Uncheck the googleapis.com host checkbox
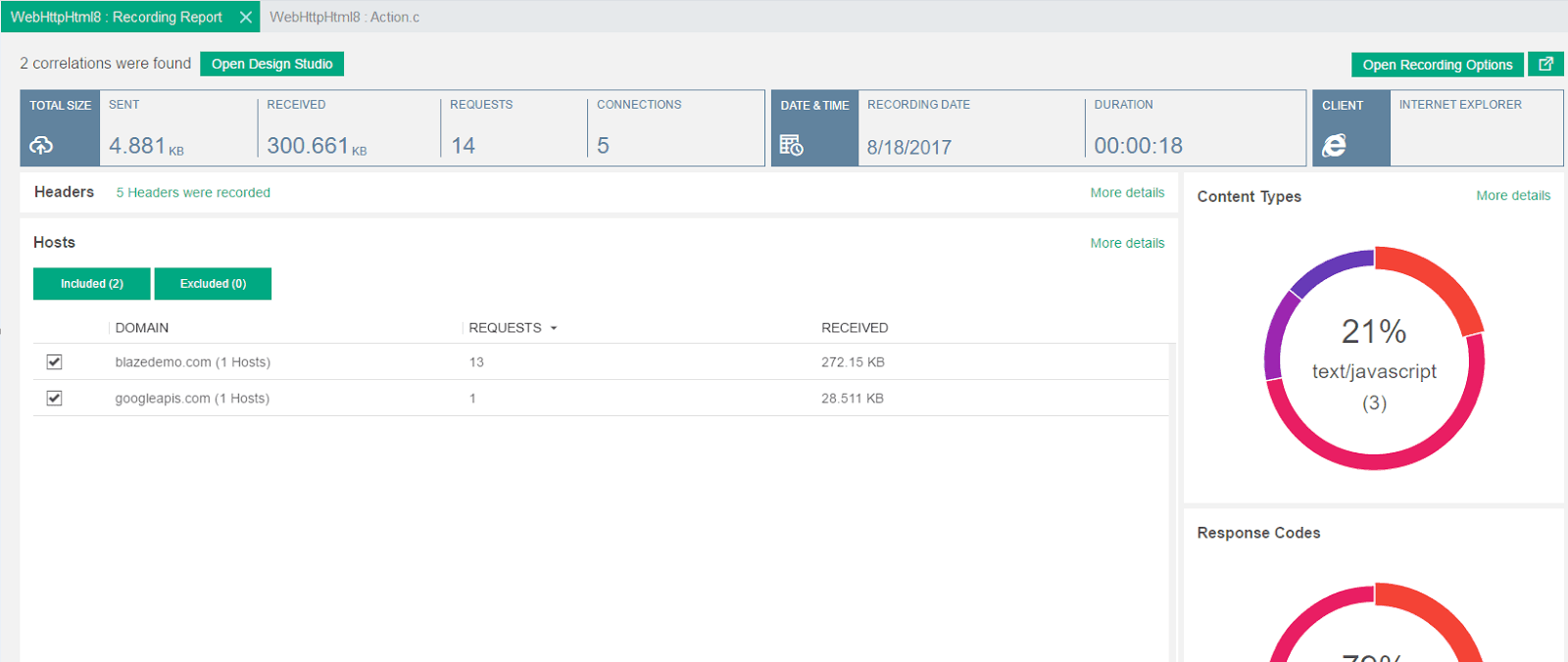1568x662 pixels. [x=54, y=398]
